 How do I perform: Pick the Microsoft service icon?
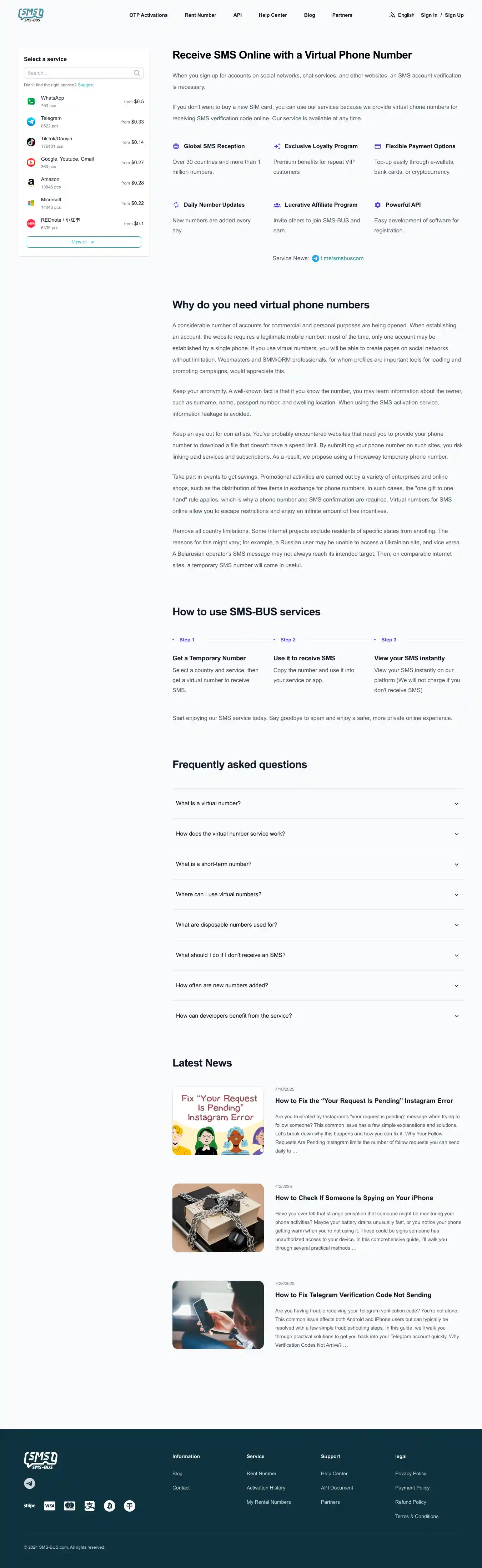pos(31,203)
